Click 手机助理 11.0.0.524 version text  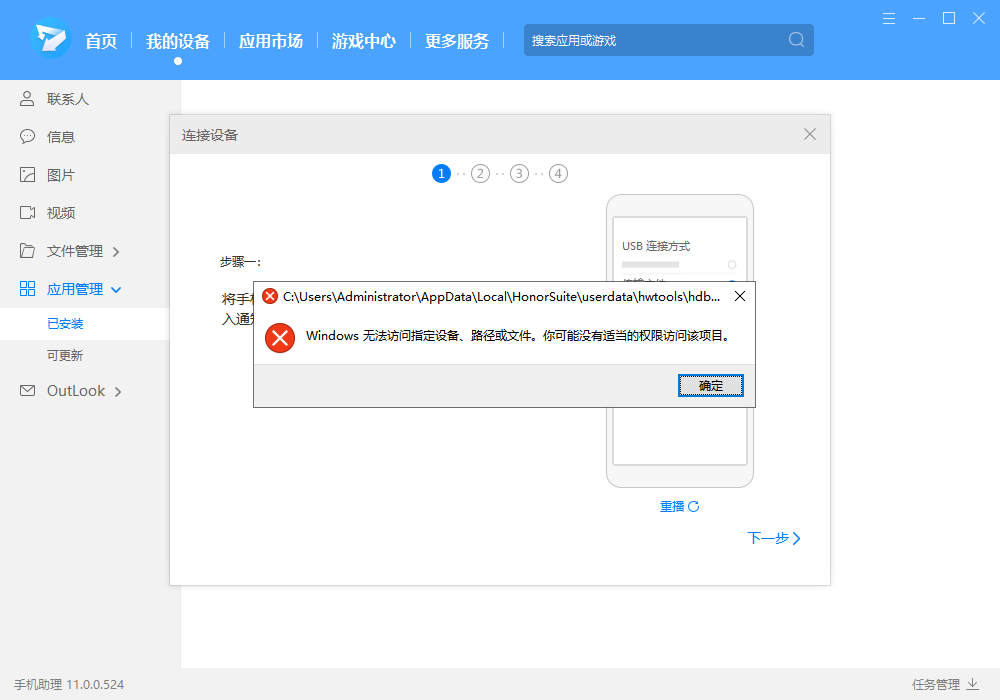(x=69, y=684)
